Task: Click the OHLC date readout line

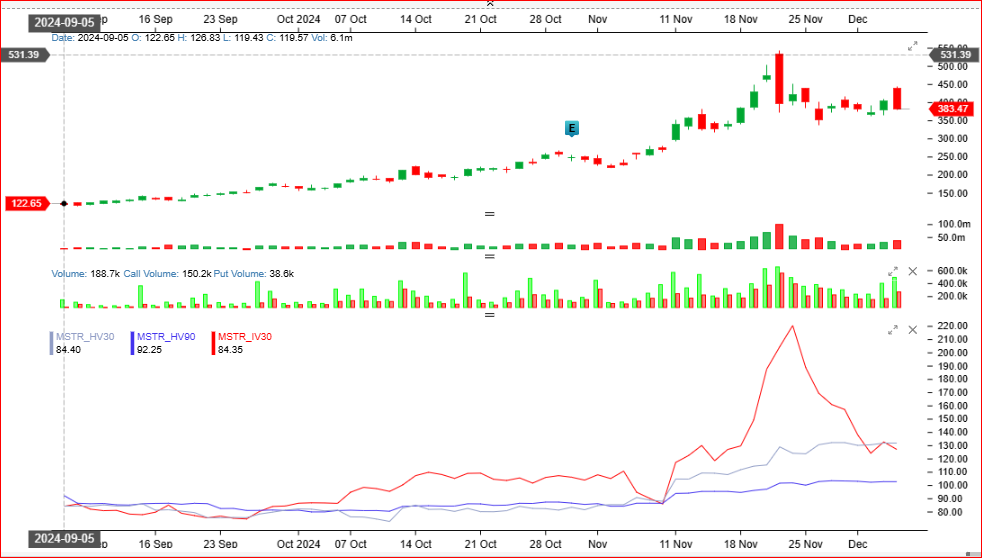Action: click(202, 38)
